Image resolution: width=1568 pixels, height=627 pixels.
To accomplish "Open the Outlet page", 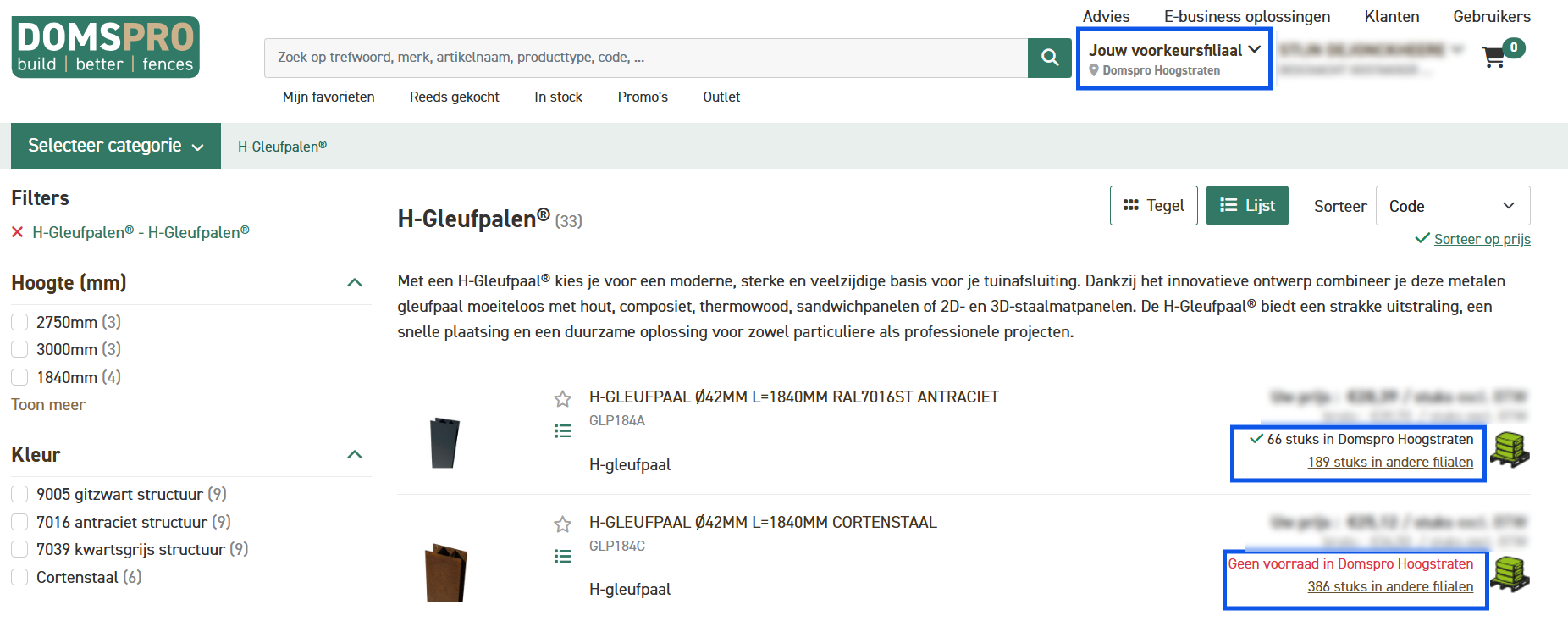I will (x=721, y=97).
